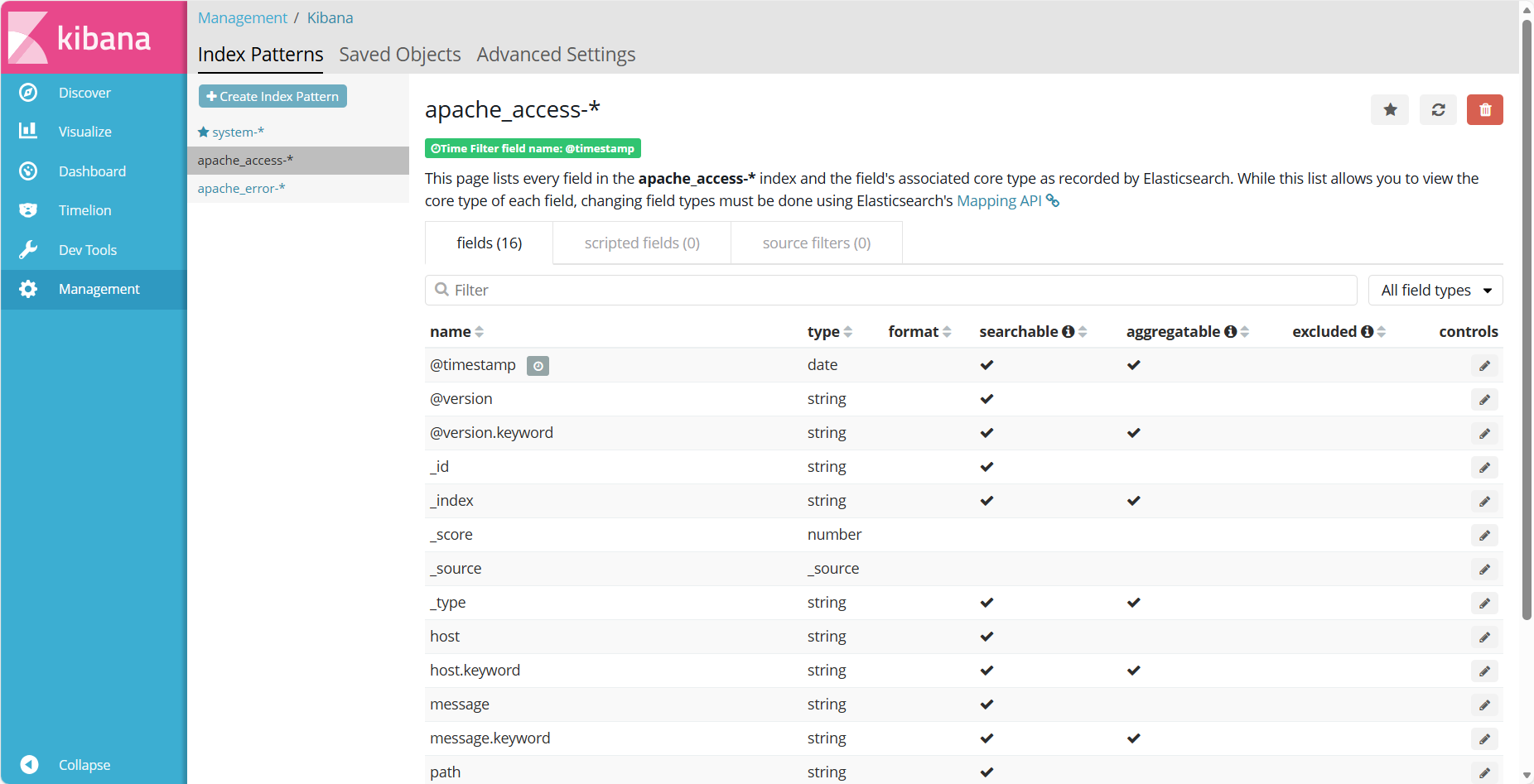Open the All field types dropdown

pyautogui.click(x=1435, y=291)
